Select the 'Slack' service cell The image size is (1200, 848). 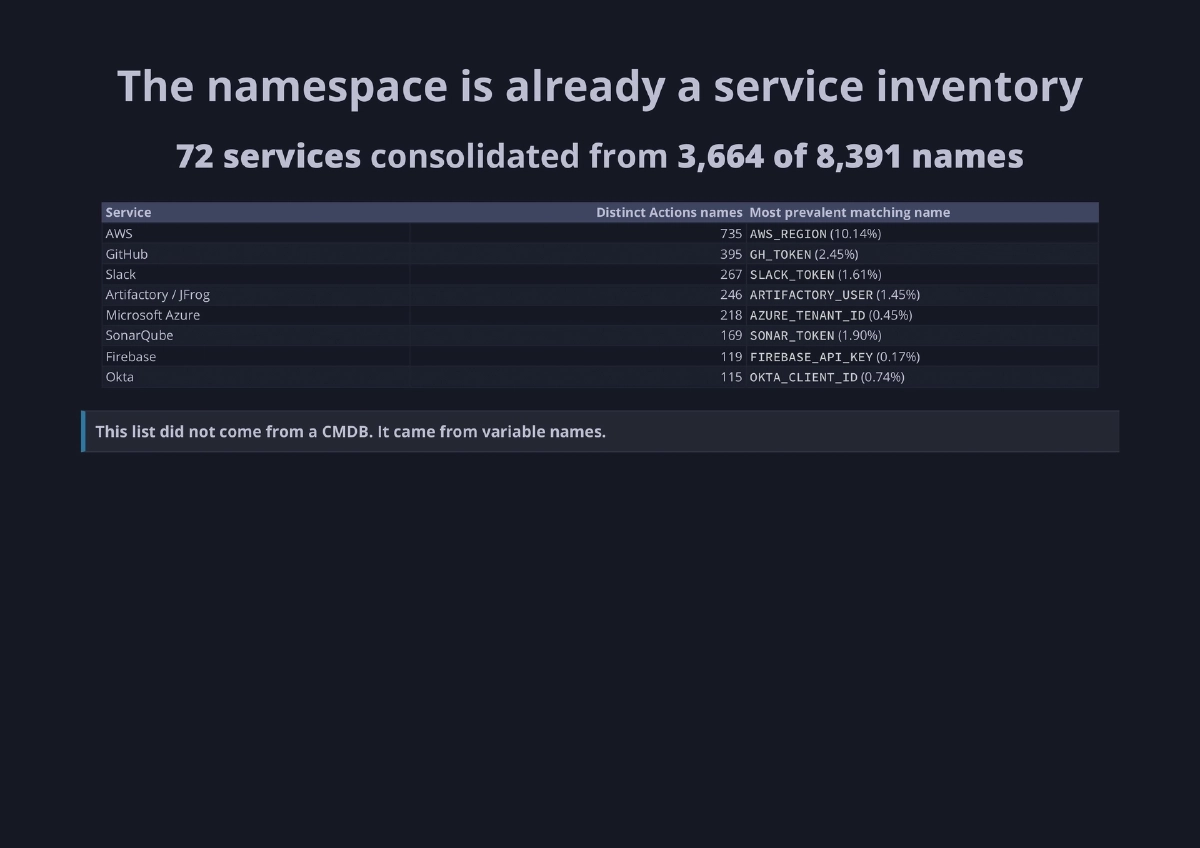pyautogui.click(x=256, y=274)
